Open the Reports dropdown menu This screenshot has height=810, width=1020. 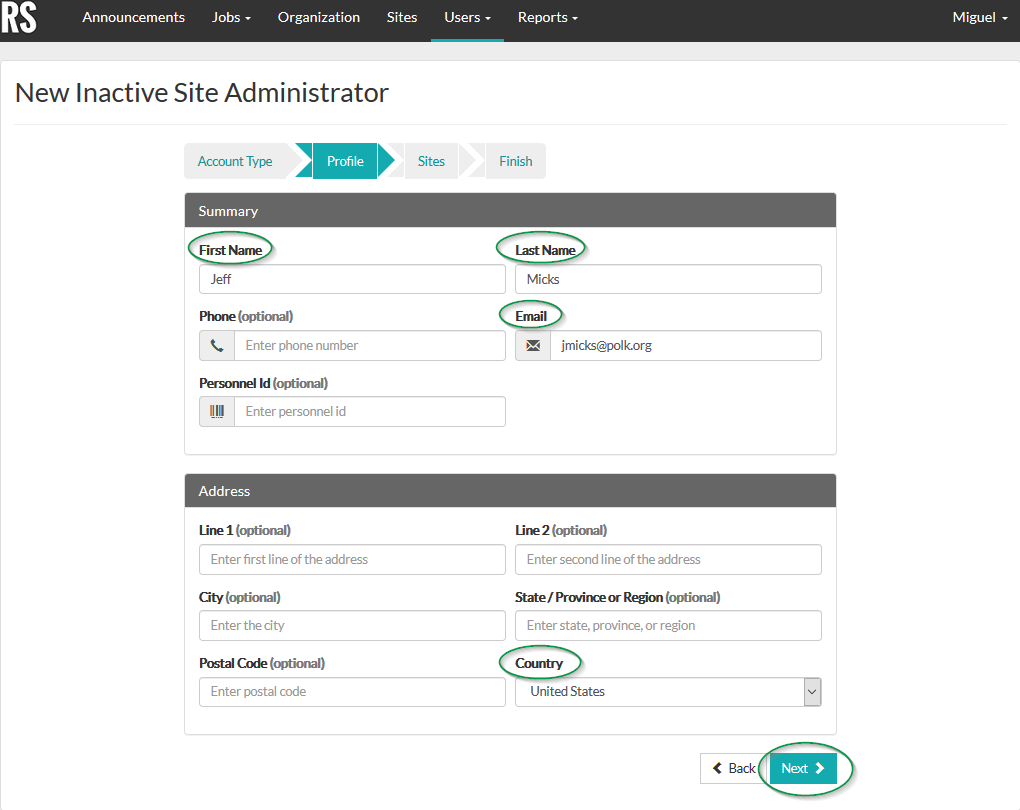pos(547,17)
